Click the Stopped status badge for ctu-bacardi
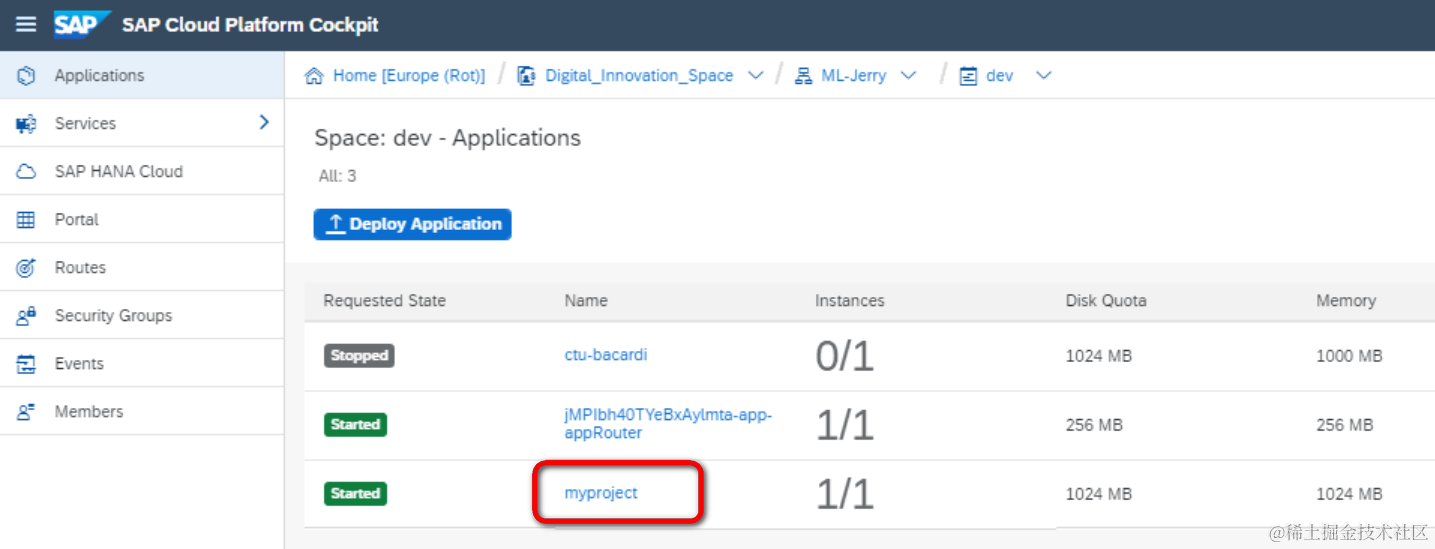 (359, 355)
